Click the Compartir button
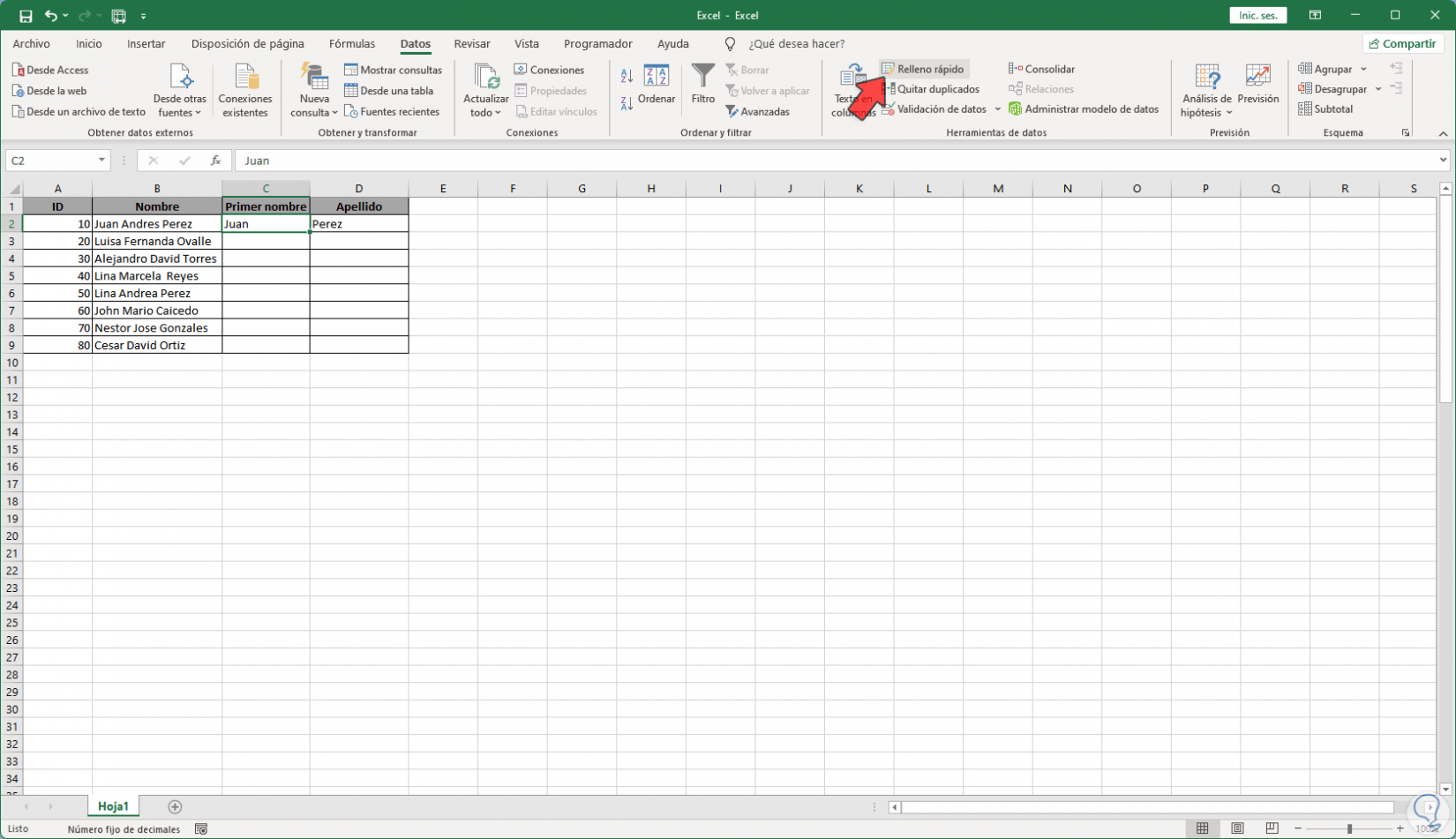Image resolution: width=1456 pixels, height=839 pixels. (x=1403, y=44)
